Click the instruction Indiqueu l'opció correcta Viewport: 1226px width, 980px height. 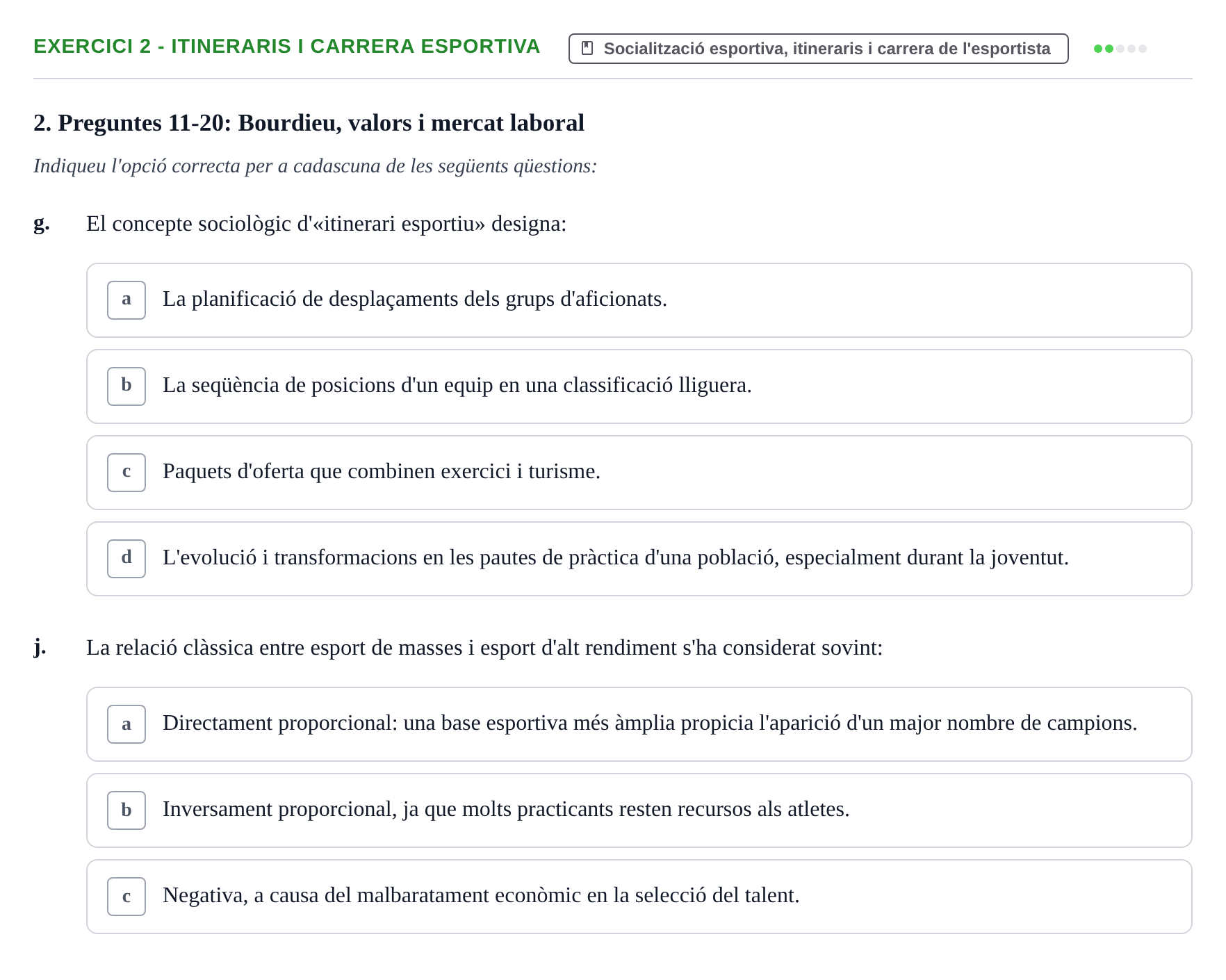pos(315,166)
